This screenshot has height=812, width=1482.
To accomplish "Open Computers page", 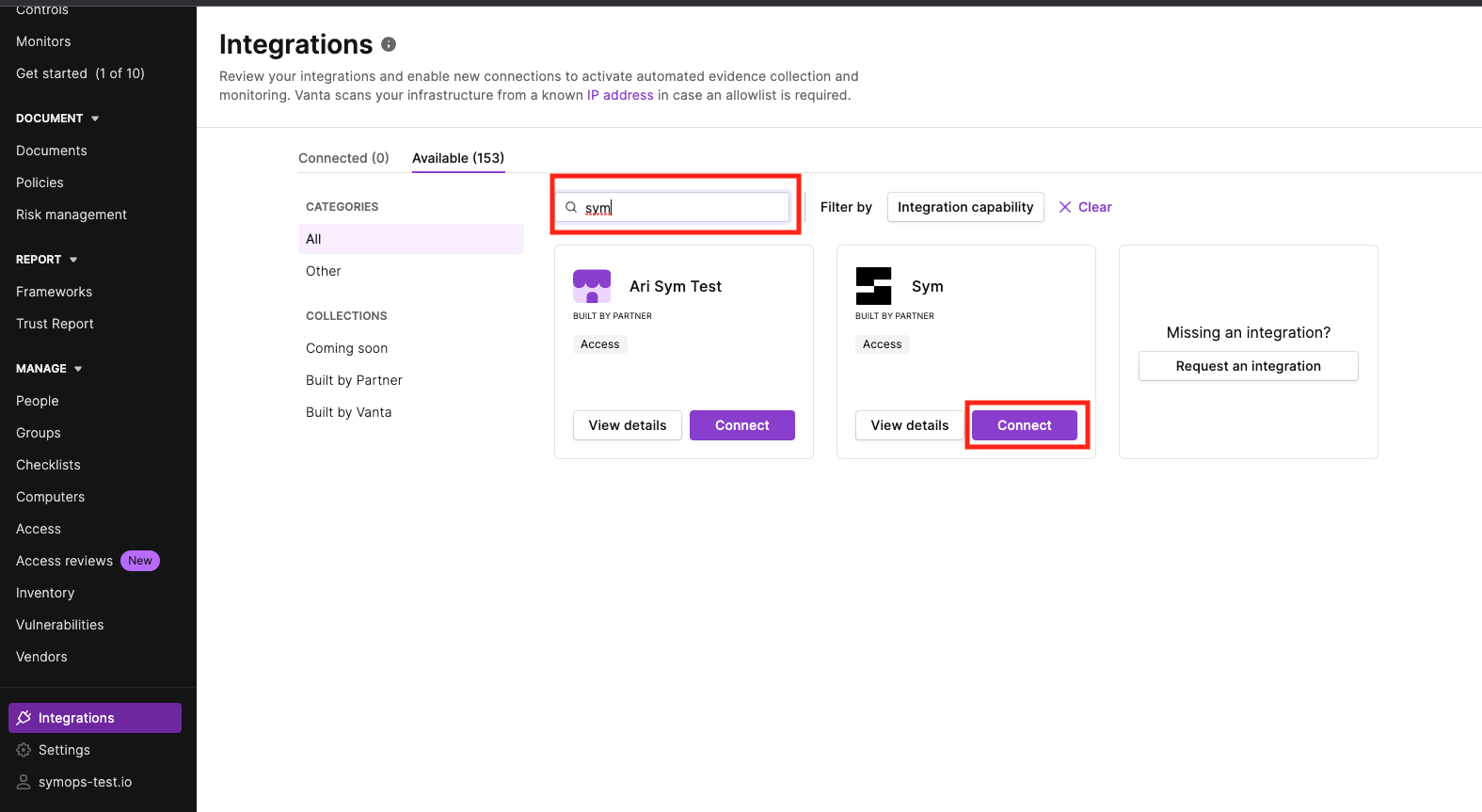I will [50, 497].
